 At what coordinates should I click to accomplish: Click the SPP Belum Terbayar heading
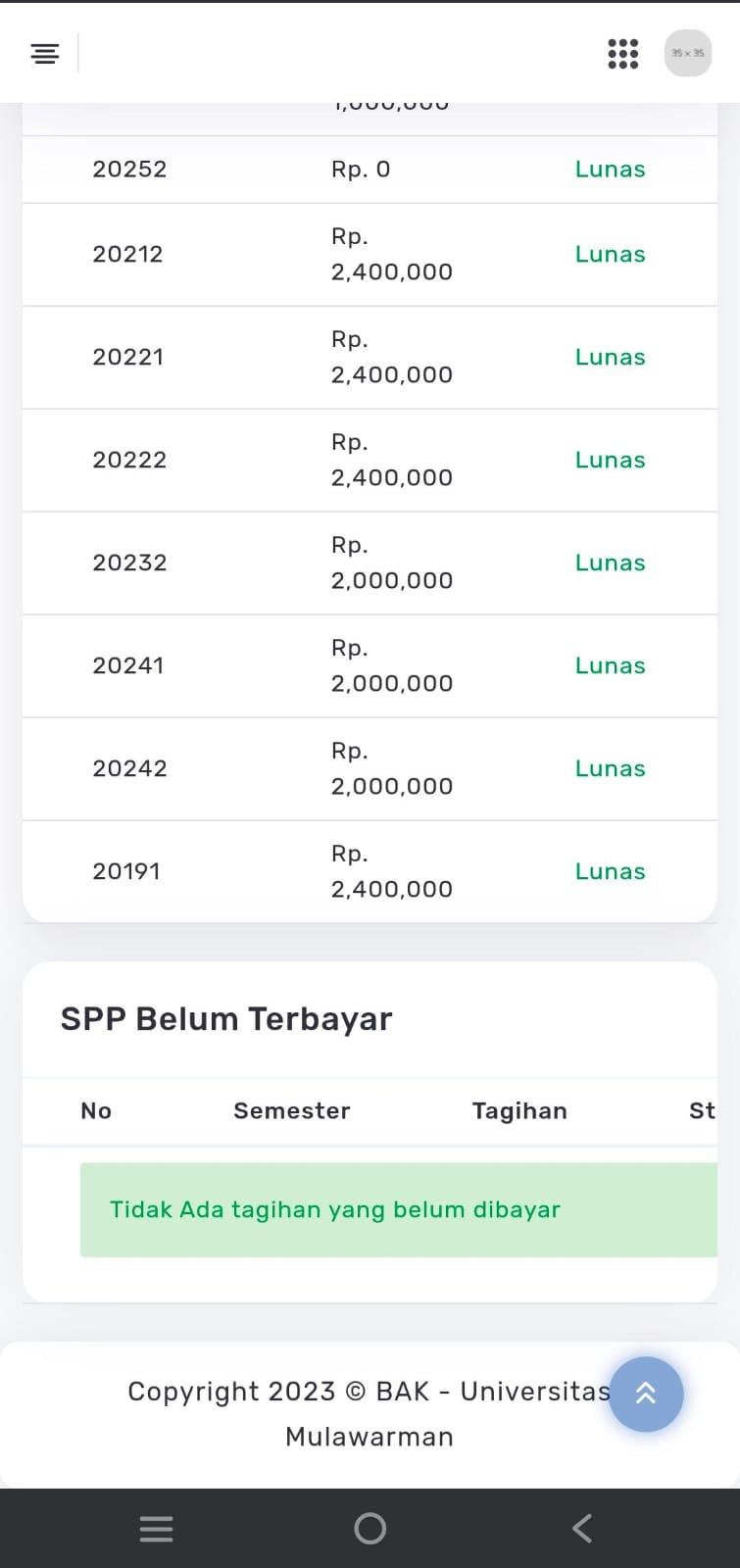[x=226, y=1019]
